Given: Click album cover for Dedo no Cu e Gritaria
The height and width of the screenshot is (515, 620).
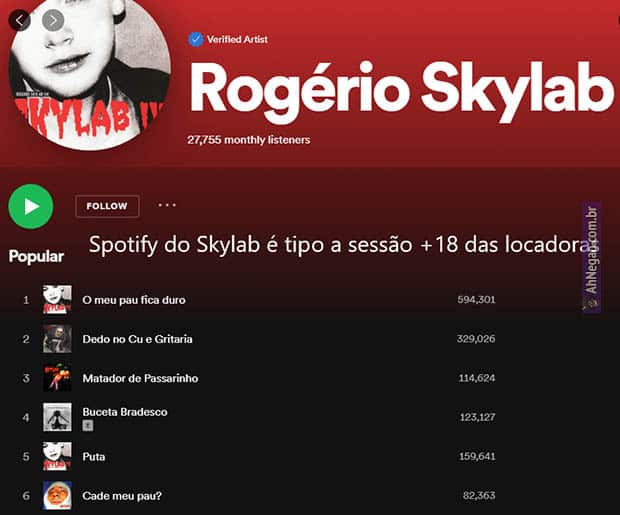Looking at the screenshot, I should 57,338.
